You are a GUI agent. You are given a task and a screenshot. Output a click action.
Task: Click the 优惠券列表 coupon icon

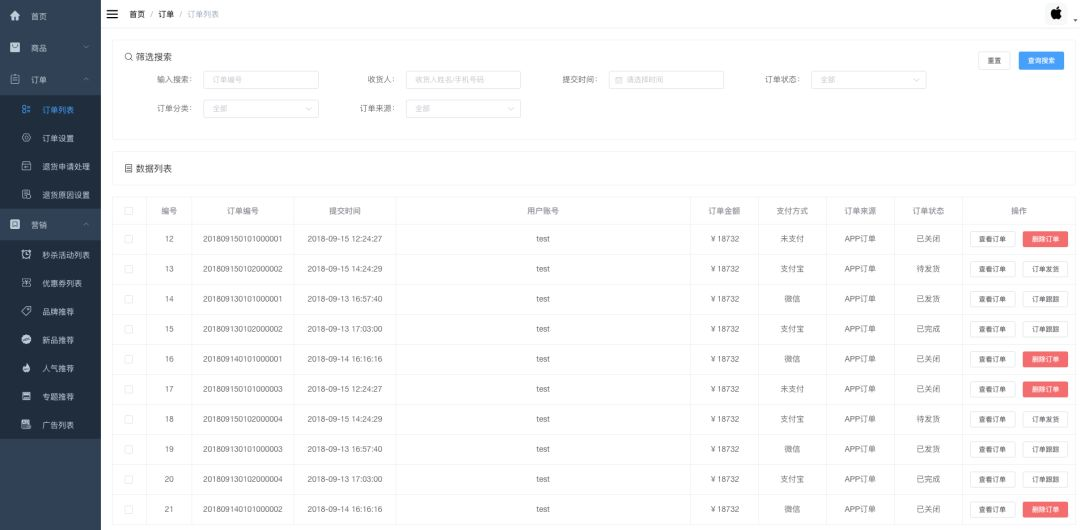26,283
